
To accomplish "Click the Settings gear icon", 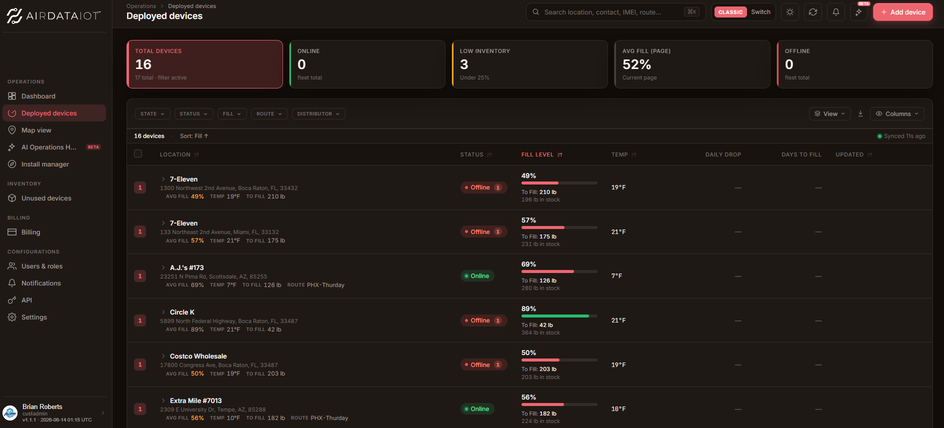I will click(x=12, y=317).
